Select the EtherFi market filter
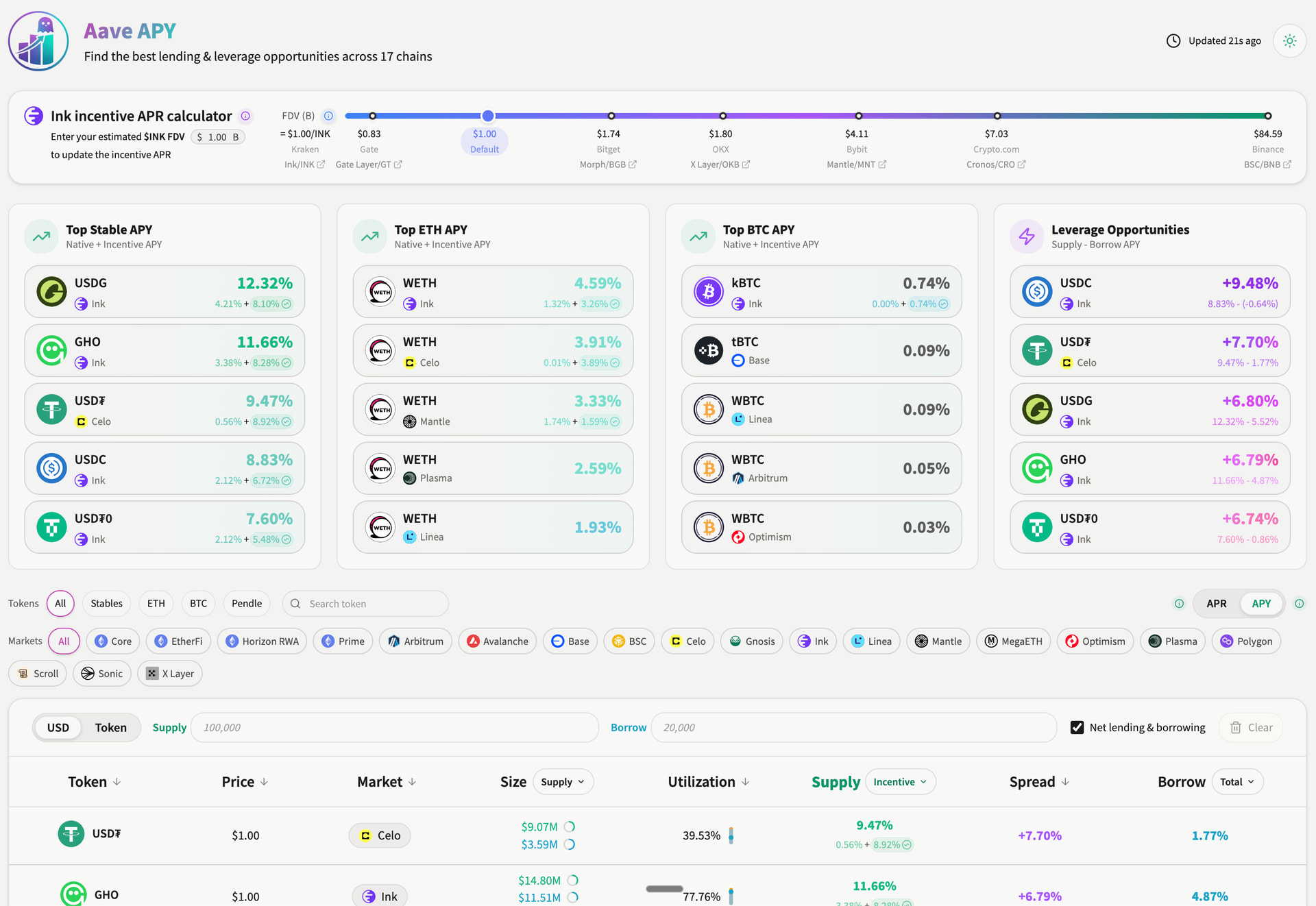Screen dimensions: 1316x906 tap(178, 641)
